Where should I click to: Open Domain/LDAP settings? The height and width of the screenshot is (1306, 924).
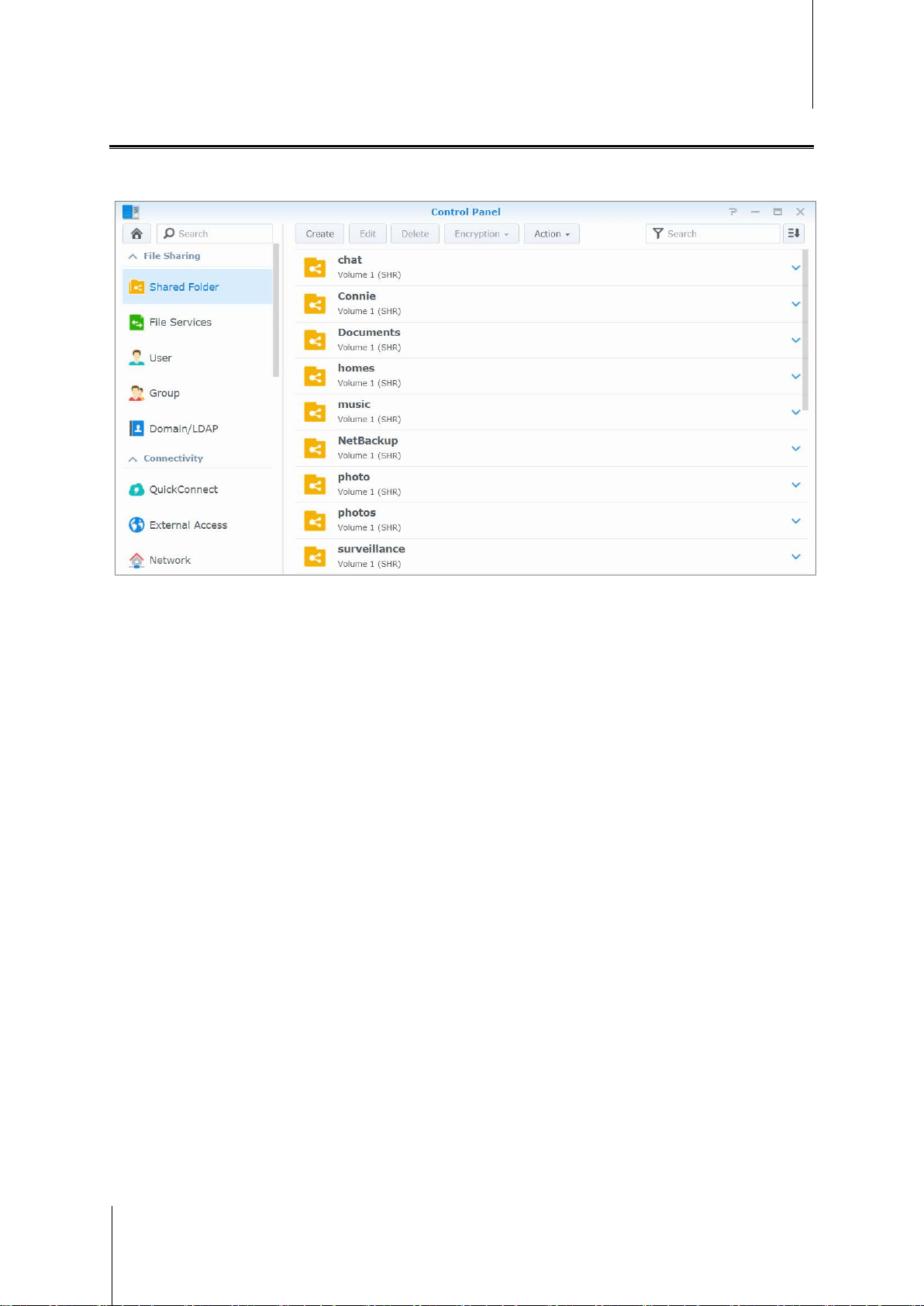coord(198,429)
